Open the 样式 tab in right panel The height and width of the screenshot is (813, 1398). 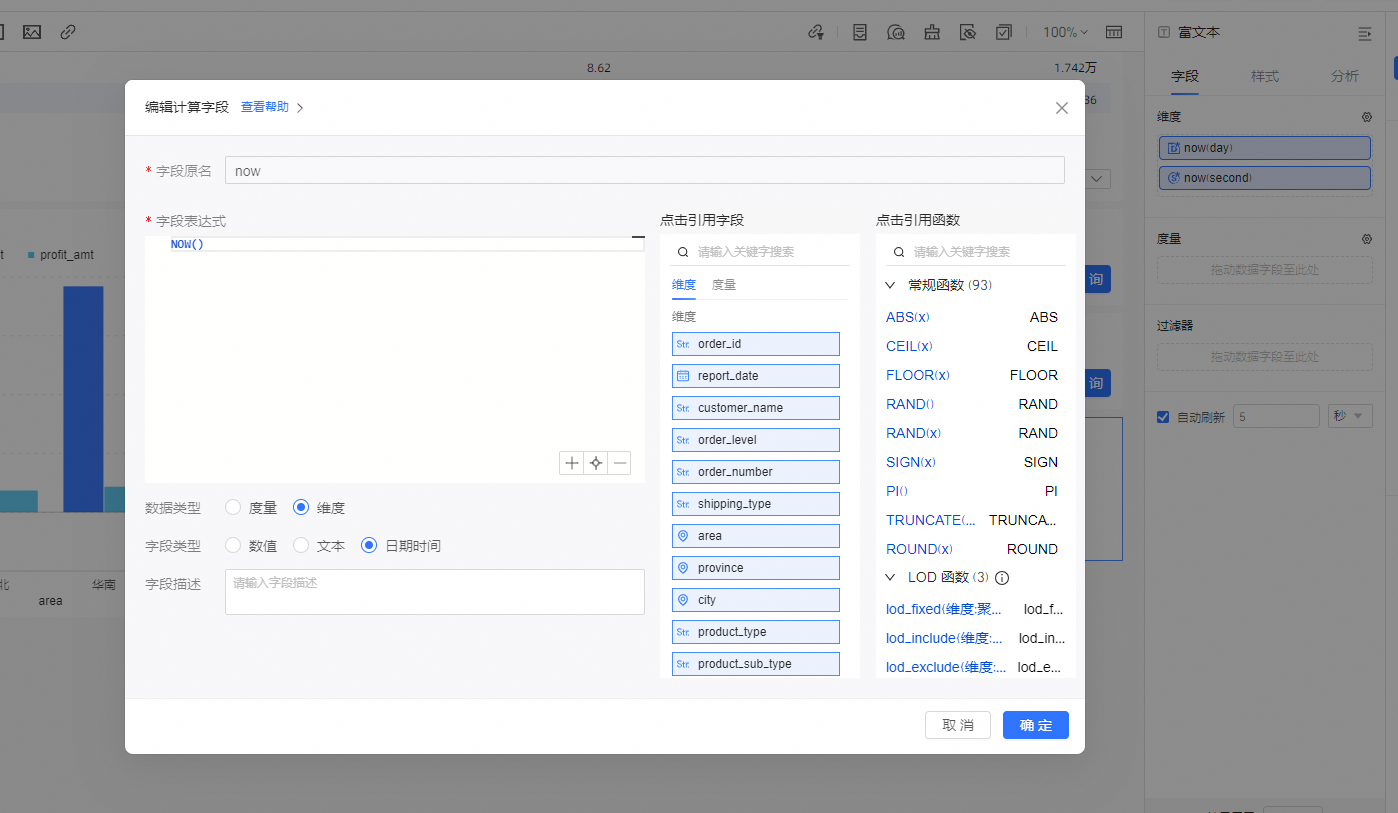coord(1265,76)
